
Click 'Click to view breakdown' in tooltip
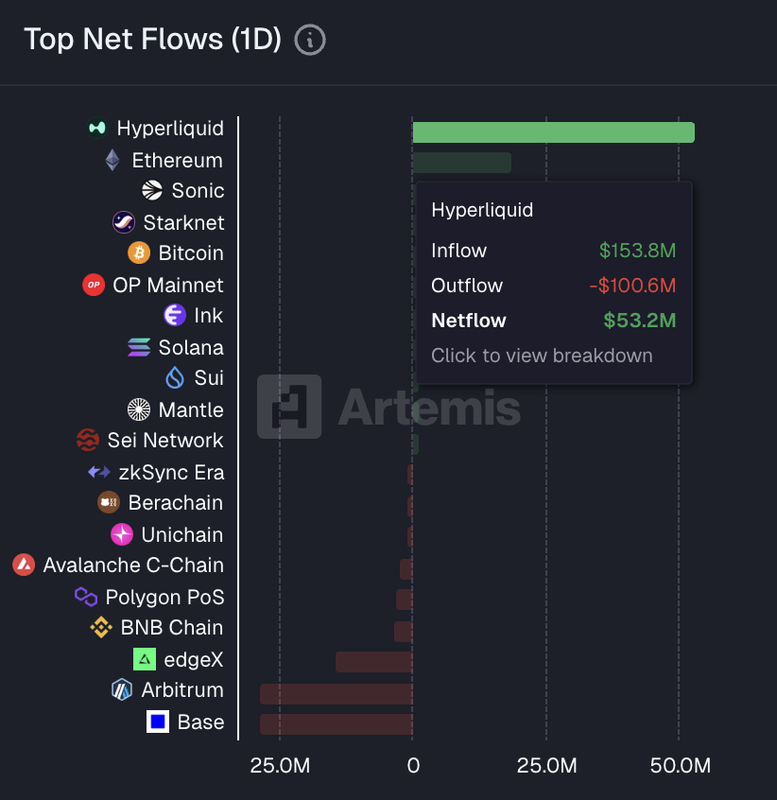tap(542, 355)
